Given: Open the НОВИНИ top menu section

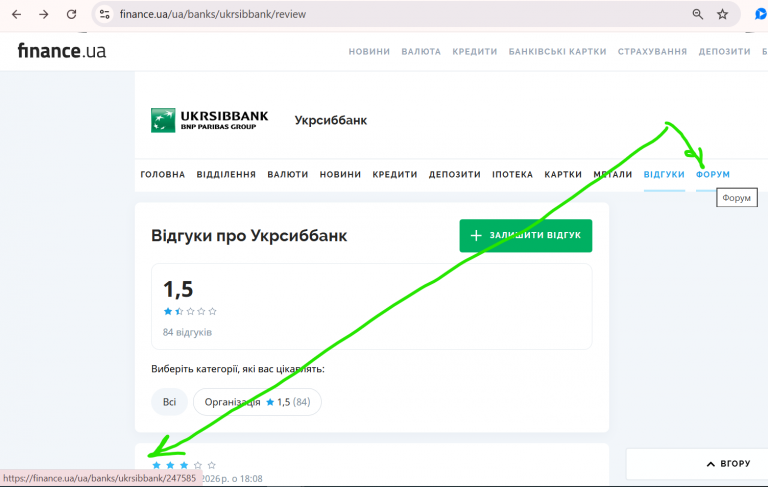Looking at the screenshot, I should click(x=369, y=51).
